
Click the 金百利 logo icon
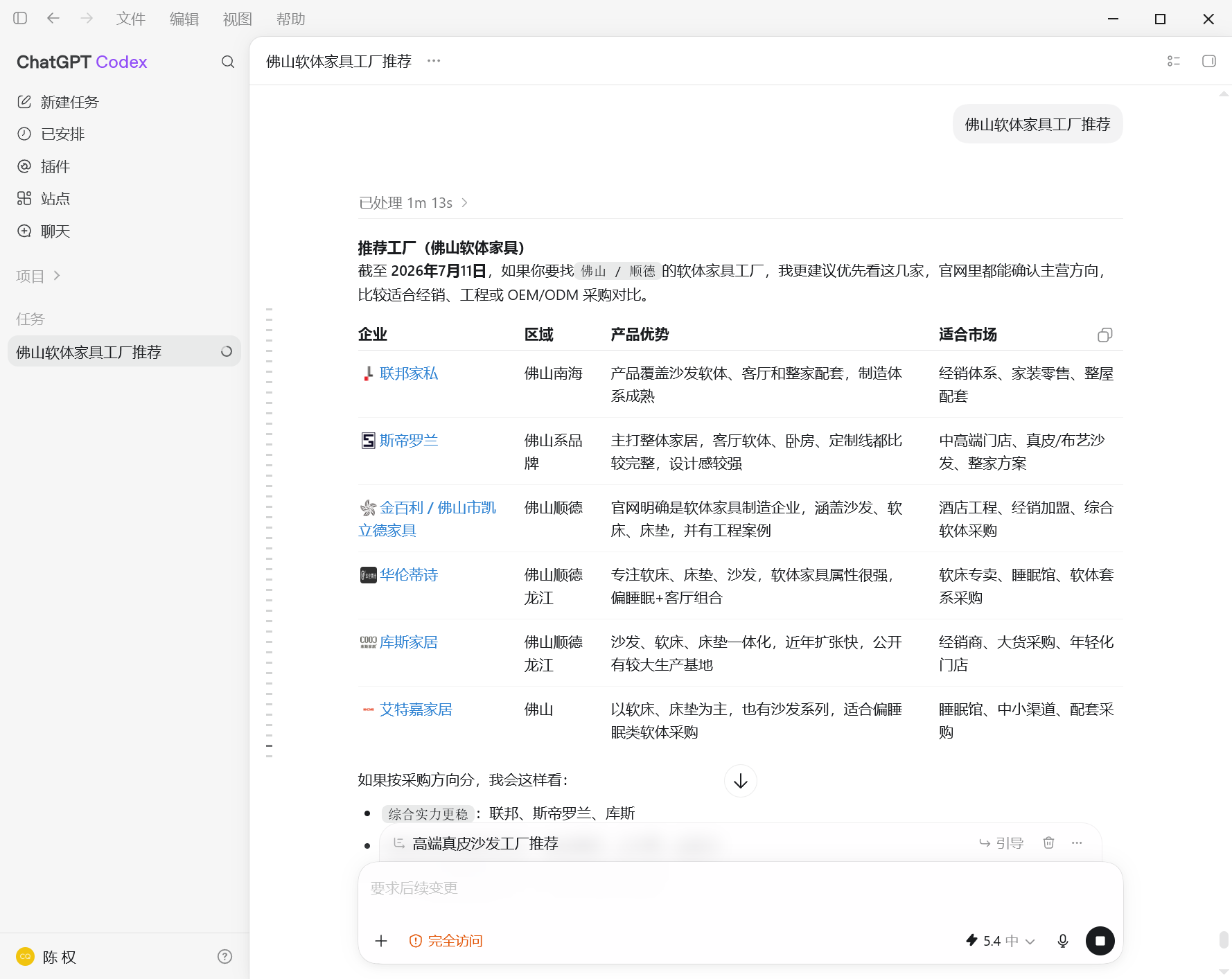click(368, 508)
